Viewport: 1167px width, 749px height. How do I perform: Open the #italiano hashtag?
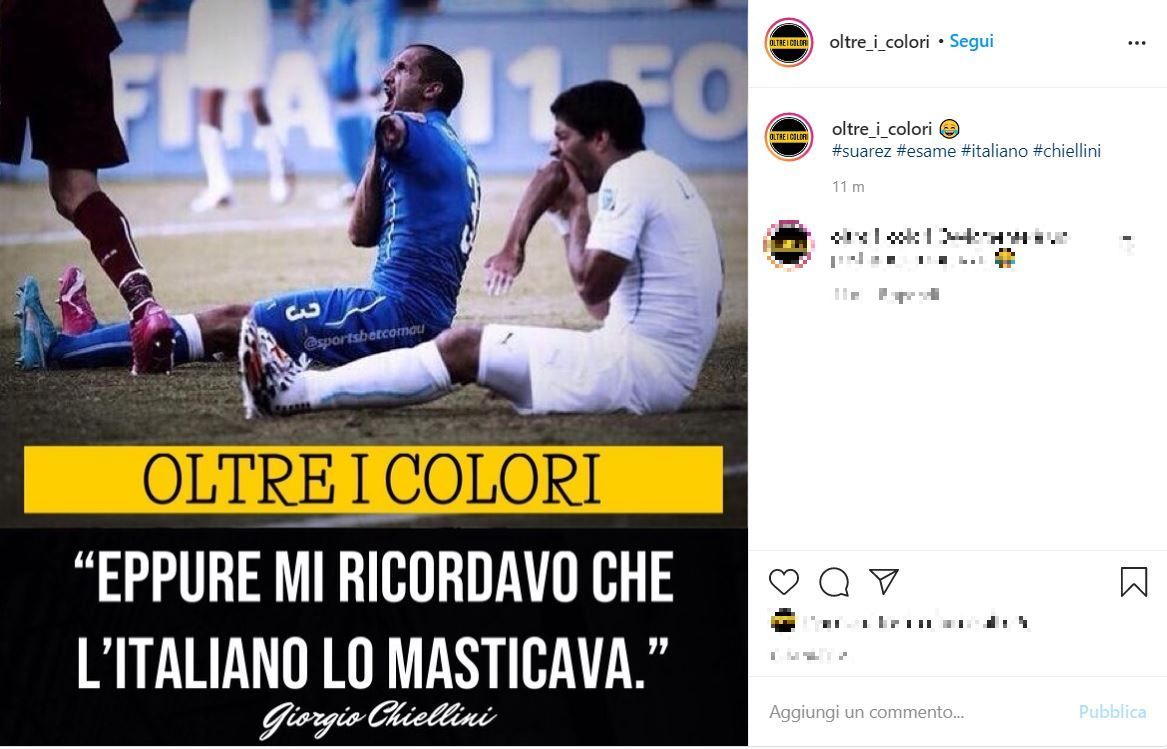(994, 151)
